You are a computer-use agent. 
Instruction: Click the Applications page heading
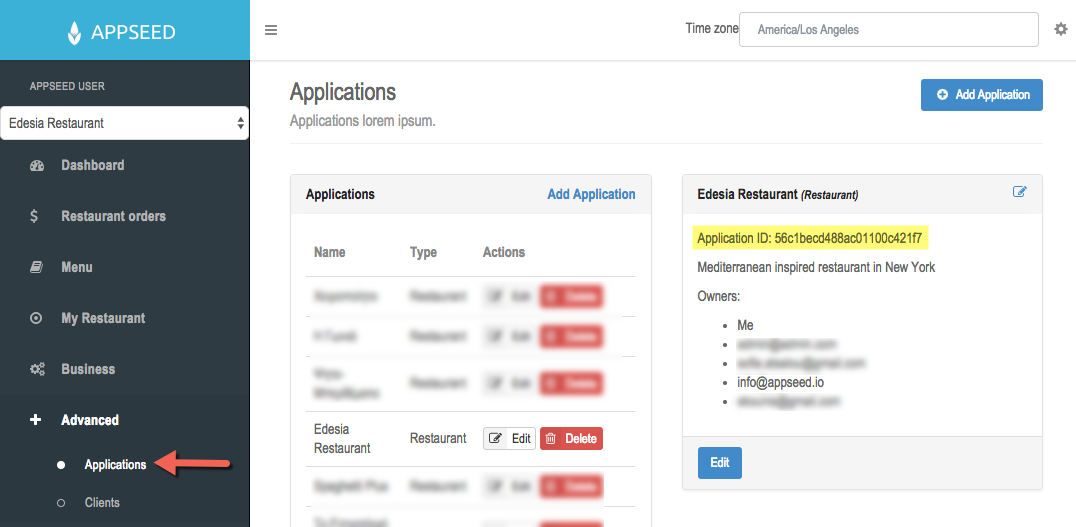point(342,92)
